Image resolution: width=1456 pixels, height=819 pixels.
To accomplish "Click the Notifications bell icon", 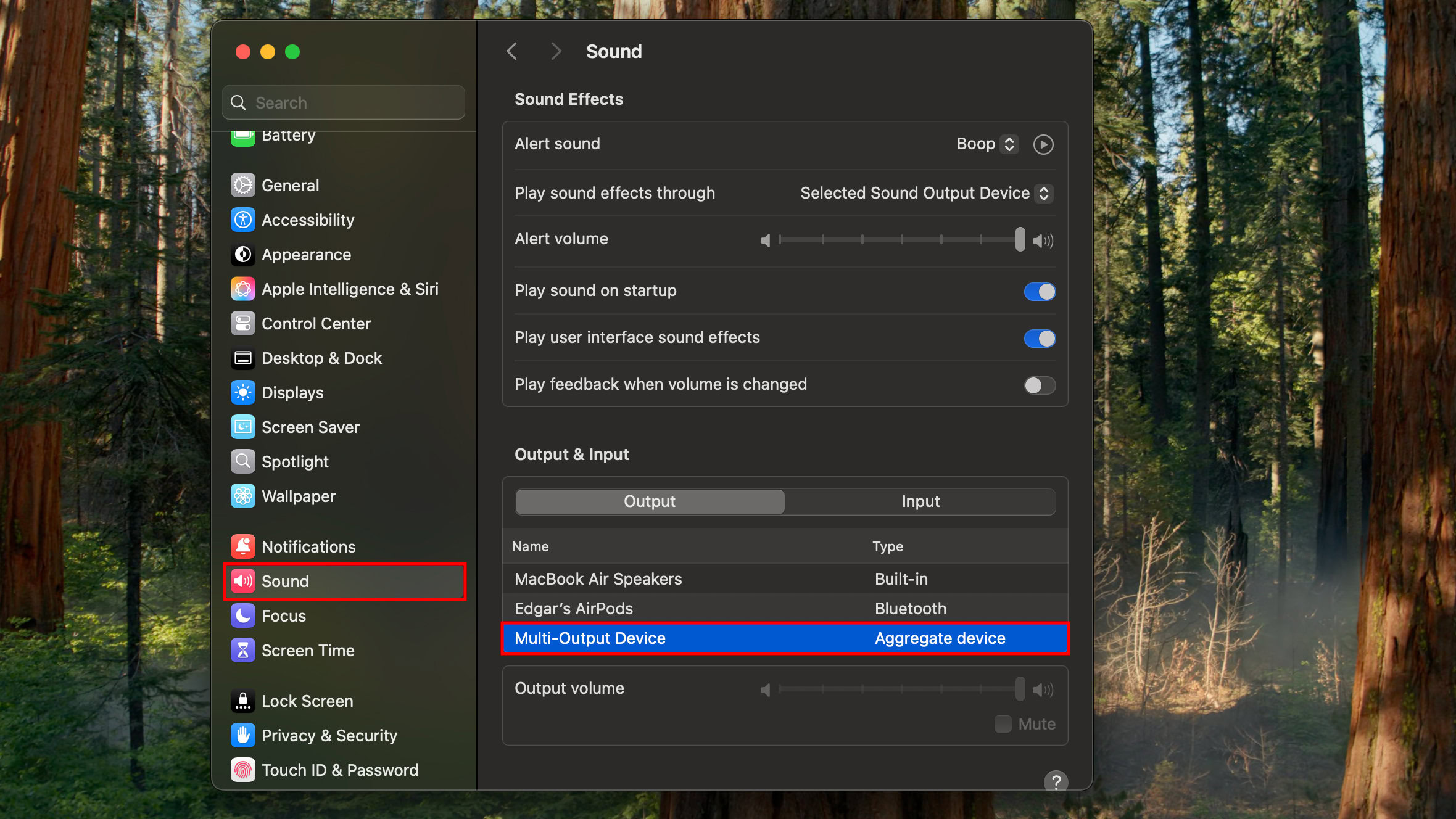I will pos(242,546).
